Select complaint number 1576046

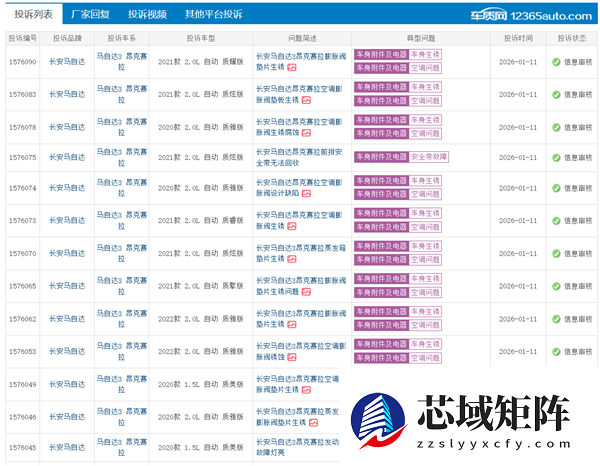point(23,417)
